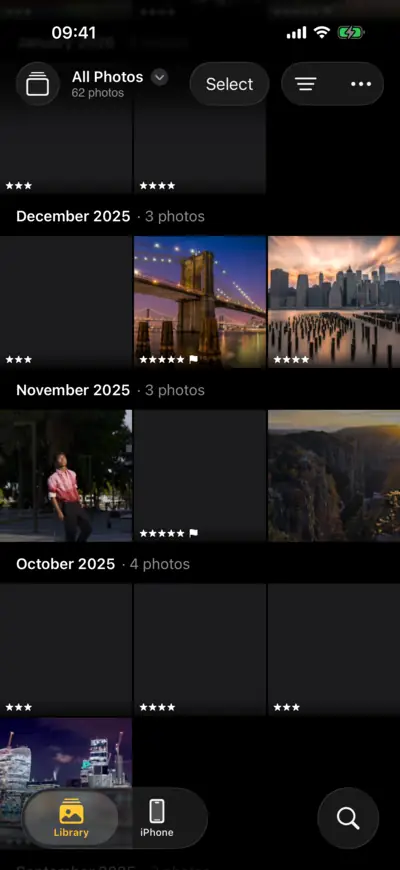Tap the Select button

click(229, 84)
